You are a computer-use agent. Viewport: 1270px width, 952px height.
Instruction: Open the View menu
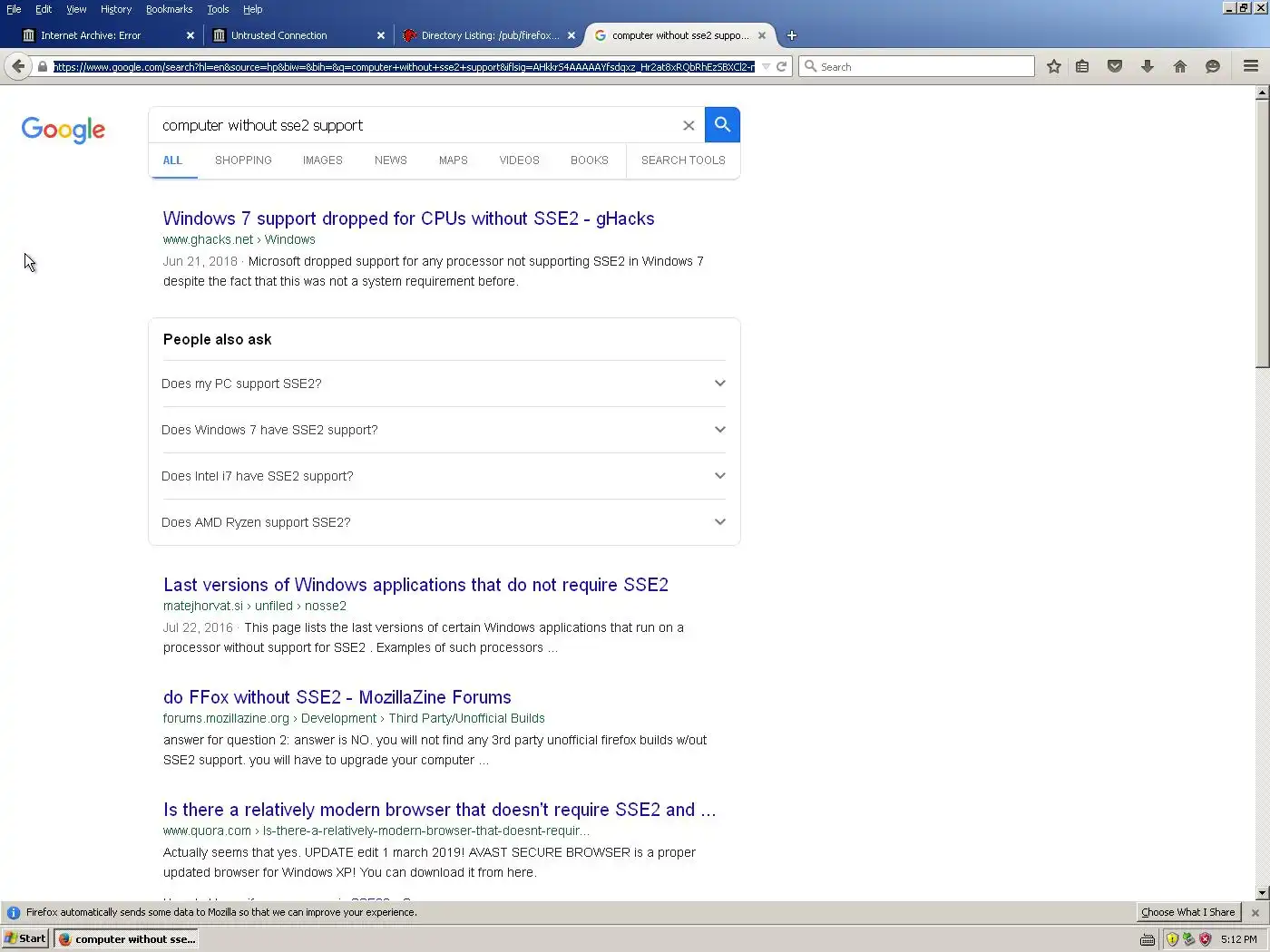[x=76, y=9]
